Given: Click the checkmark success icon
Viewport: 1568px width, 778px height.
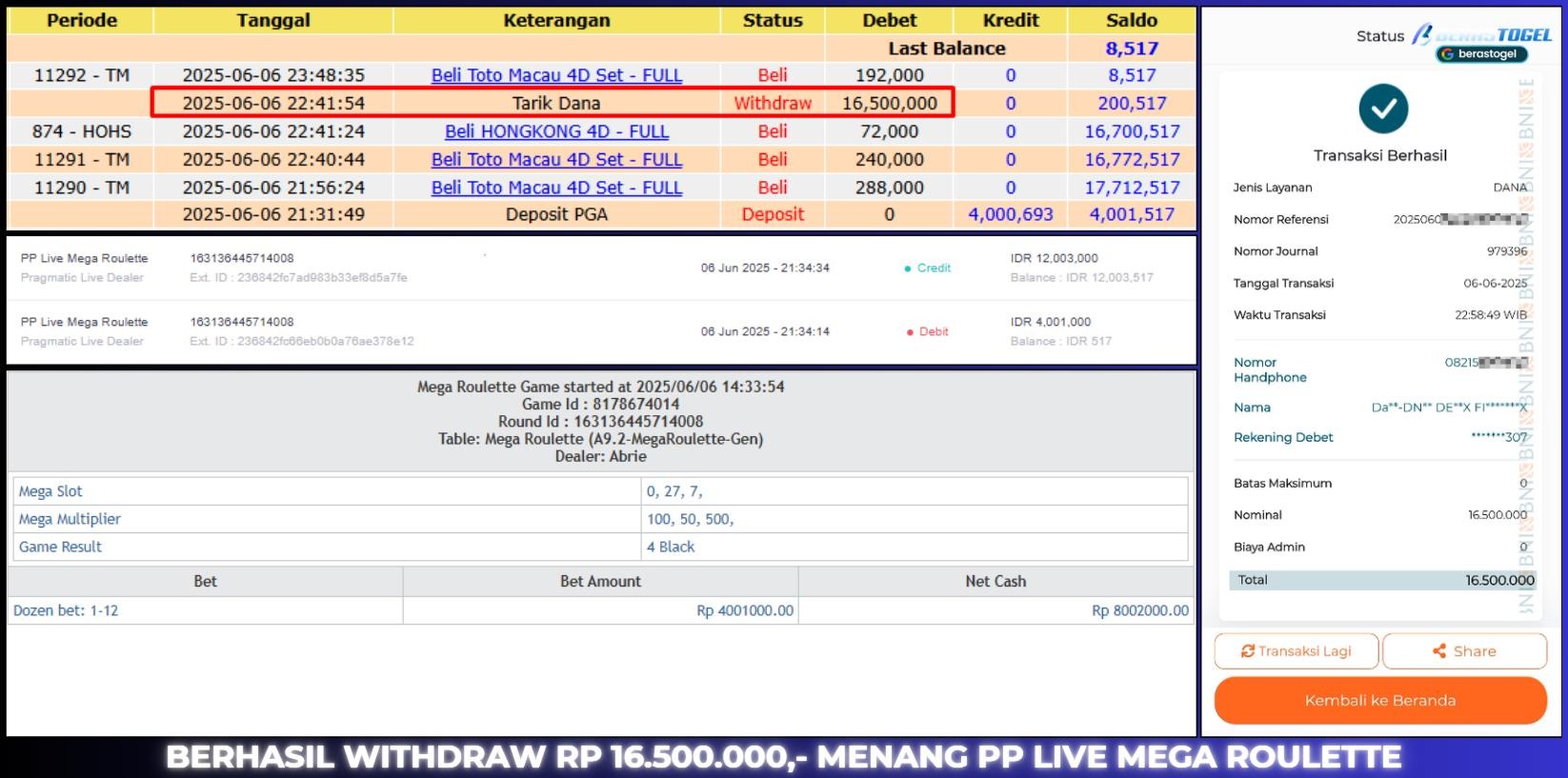Looking at the screenshot, I should click(x=1383, y=109).
